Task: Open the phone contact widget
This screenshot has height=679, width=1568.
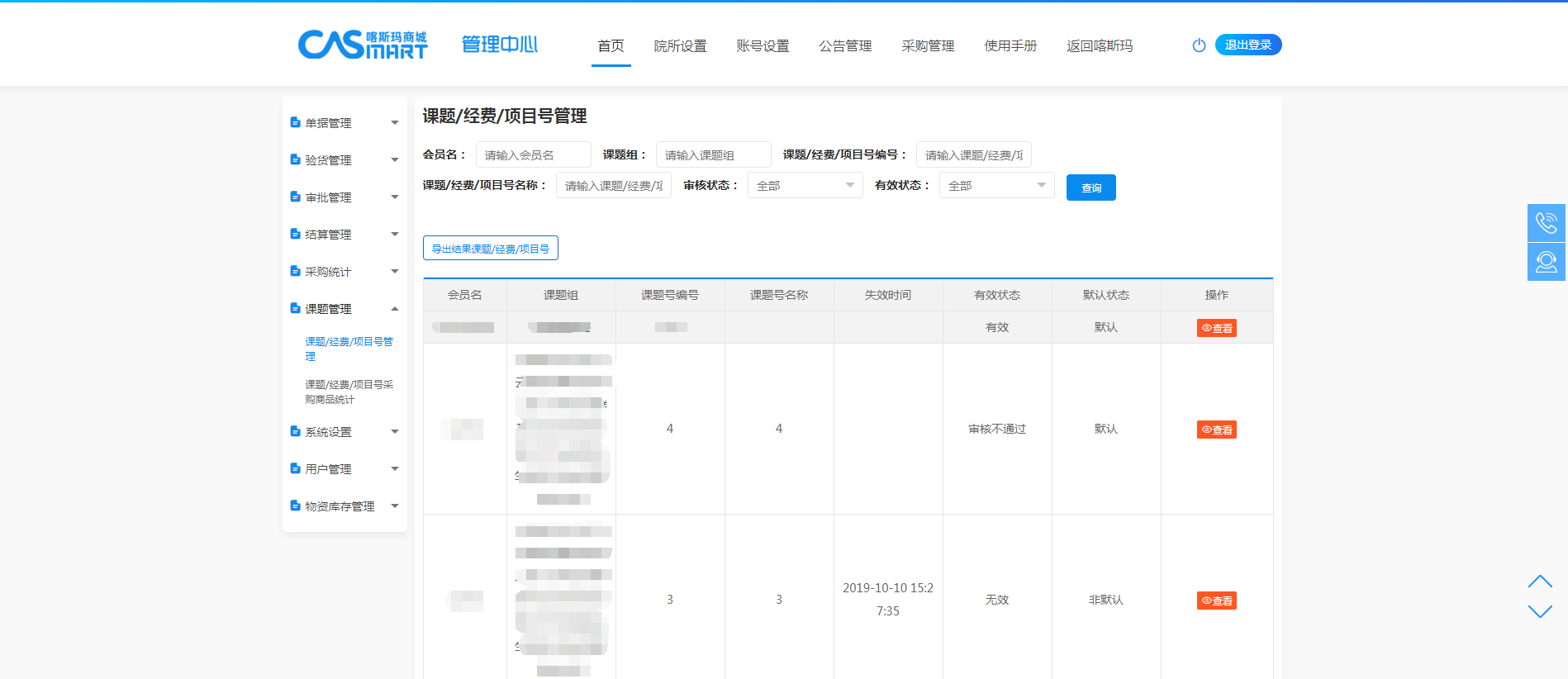Action: [1546, 223]
